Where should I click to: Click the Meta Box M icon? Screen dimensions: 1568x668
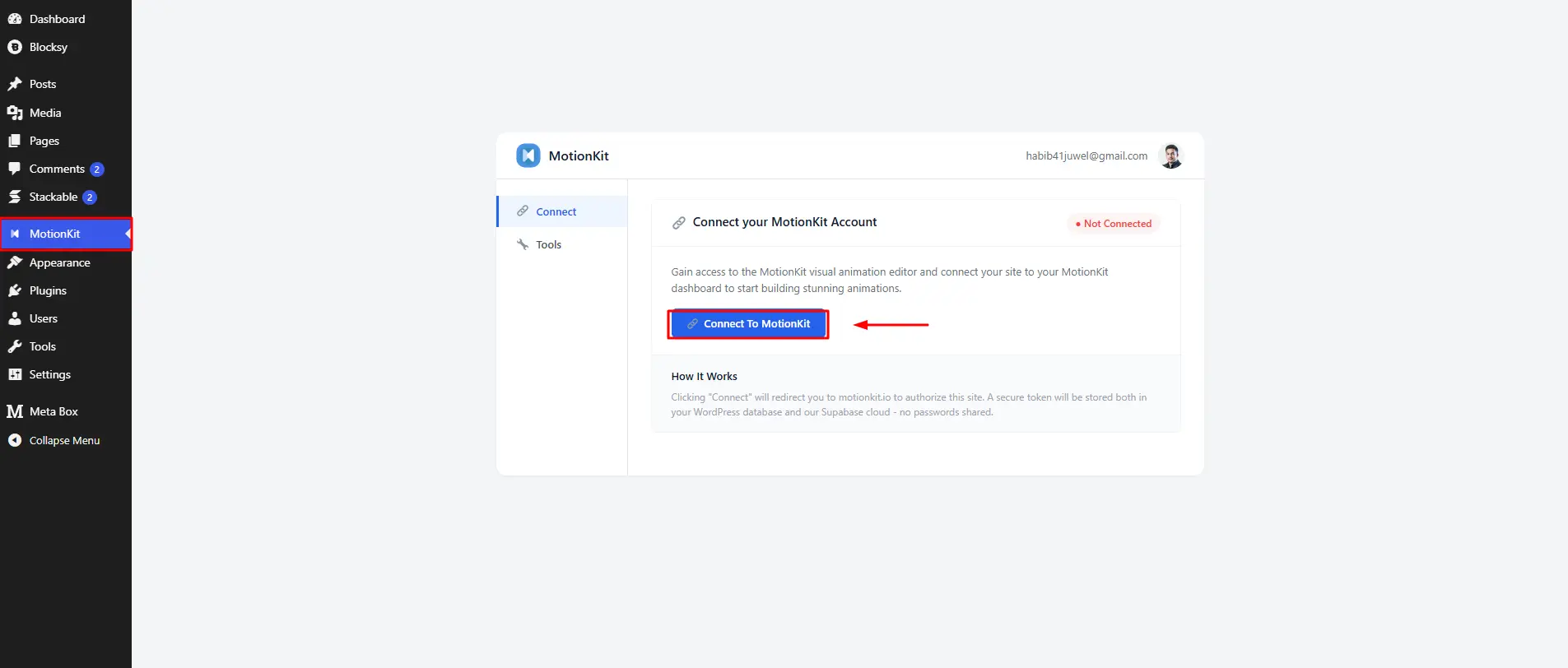(x=15, y=411)
